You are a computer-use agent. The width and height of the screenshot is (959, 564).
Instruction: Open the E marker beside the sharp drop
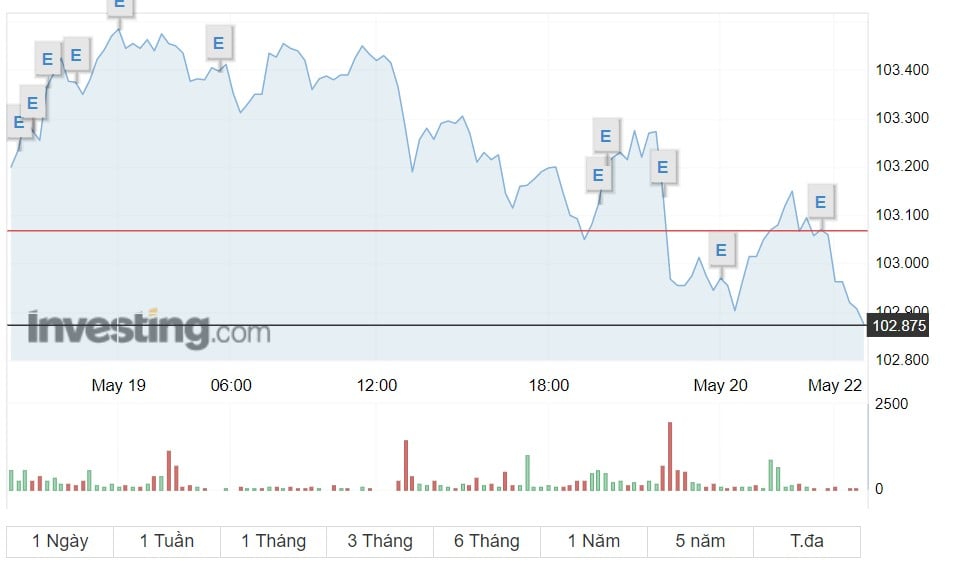[662, 167]
